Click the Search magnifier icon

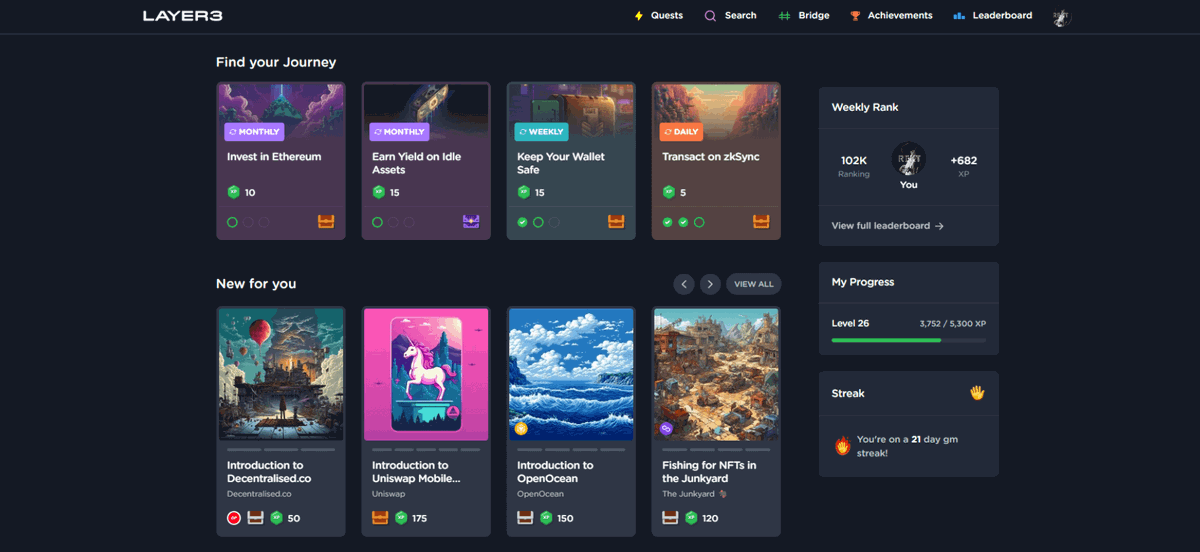point(710,16)
